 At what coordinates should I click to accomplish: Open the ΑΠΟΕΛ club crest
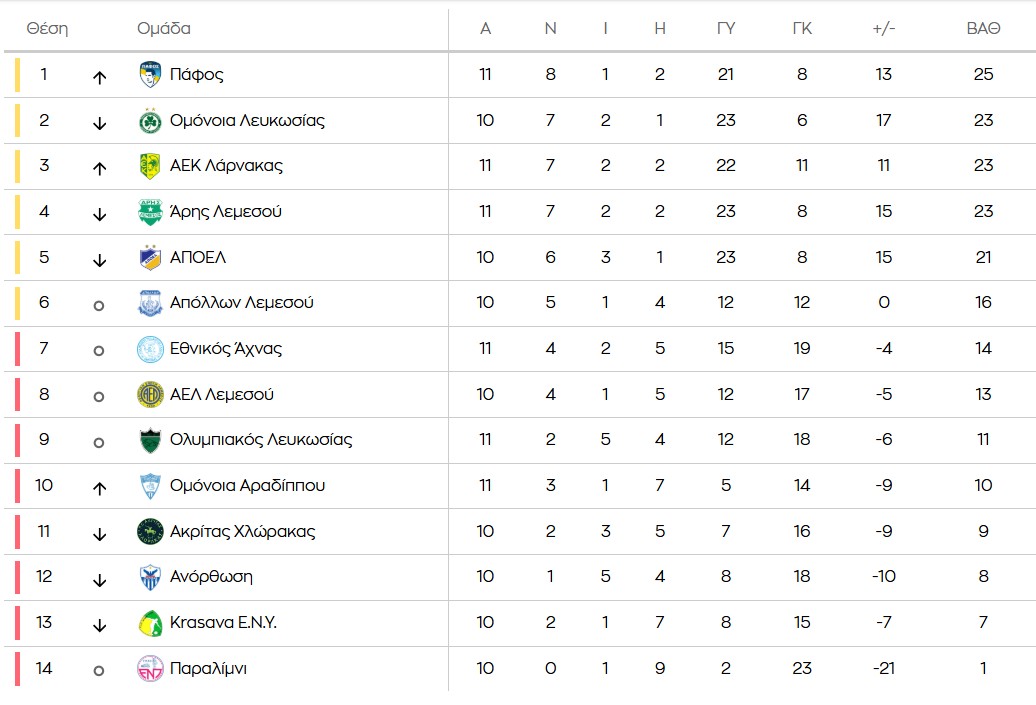(150, 257)
